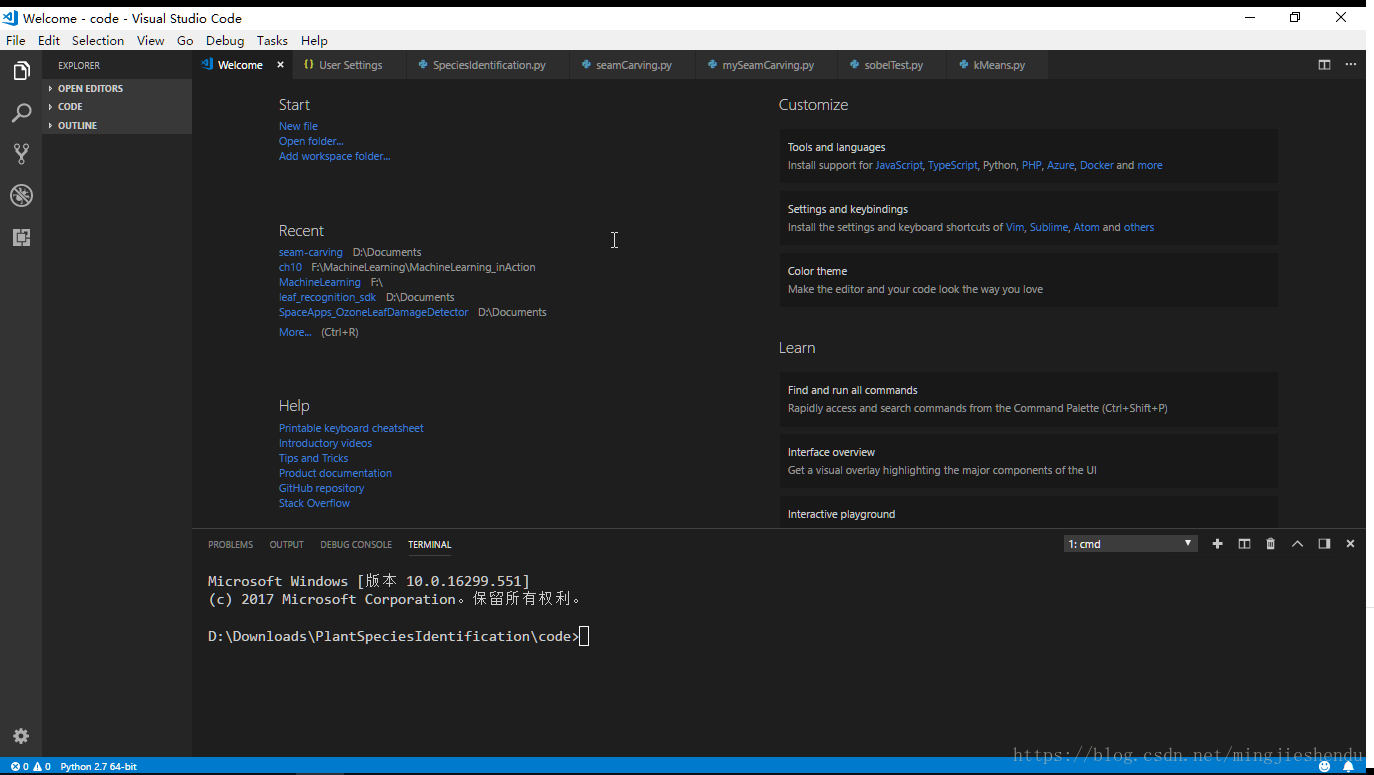This screenshot has width=1374, height=775.
Task: Select Python 2.7 64-bit interpreter status
Action: 98,767
